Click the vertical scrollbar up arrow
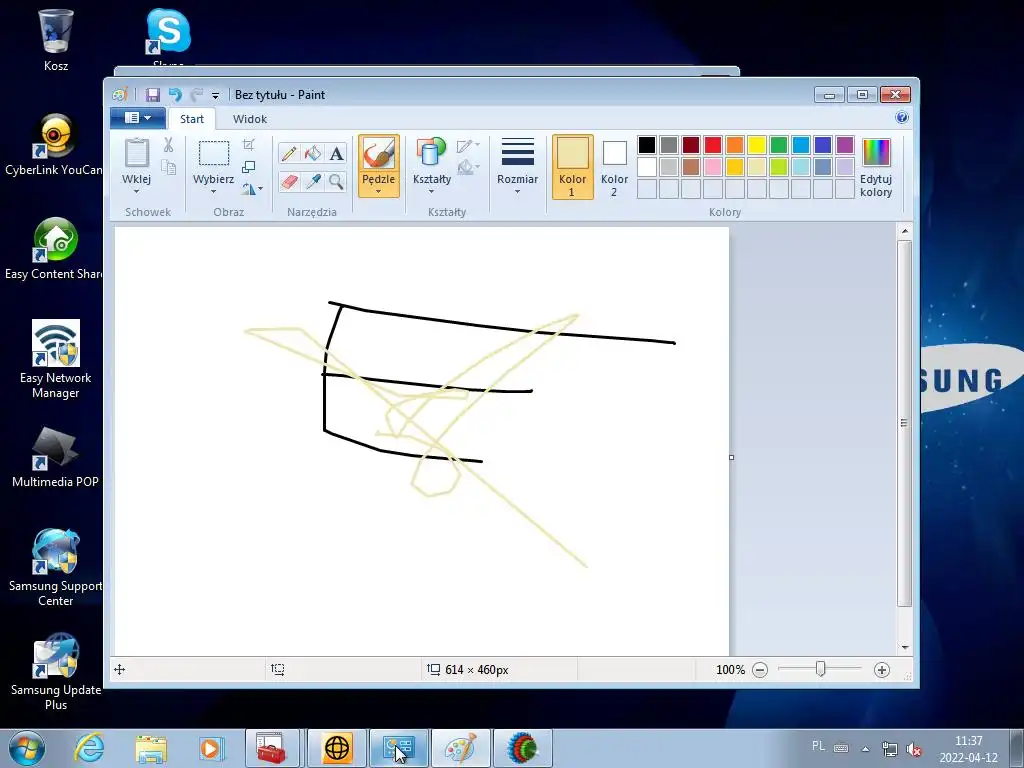1024x768 pixels. coord(904,231)
